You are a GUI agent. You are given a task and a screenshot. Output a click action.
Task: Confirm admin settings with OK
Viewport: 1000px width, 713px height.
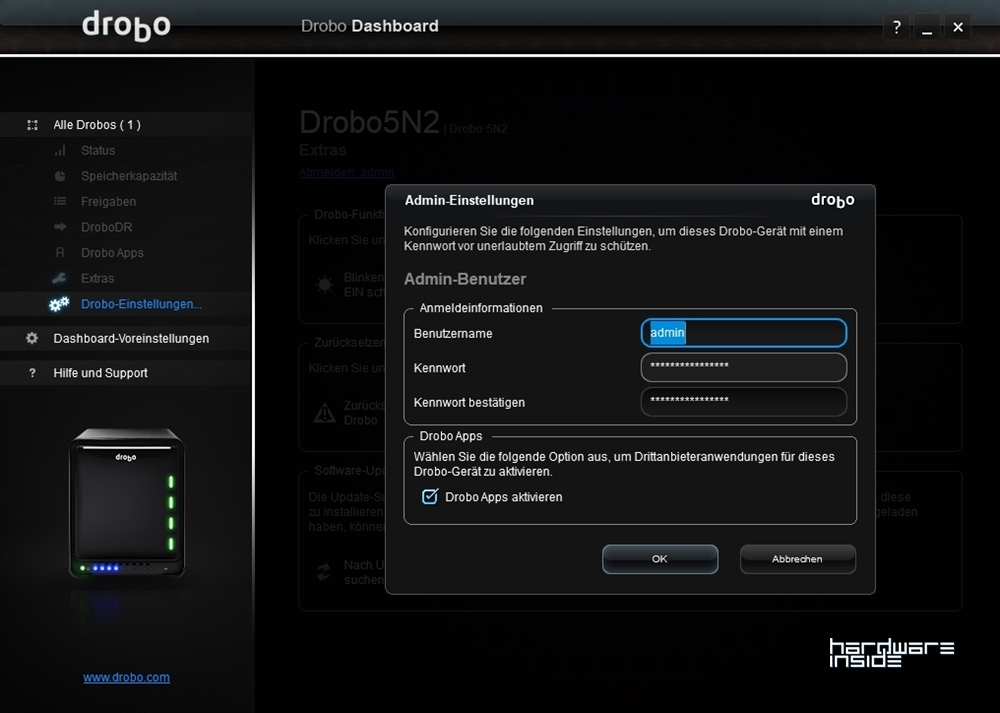click(x=660, y=559)
